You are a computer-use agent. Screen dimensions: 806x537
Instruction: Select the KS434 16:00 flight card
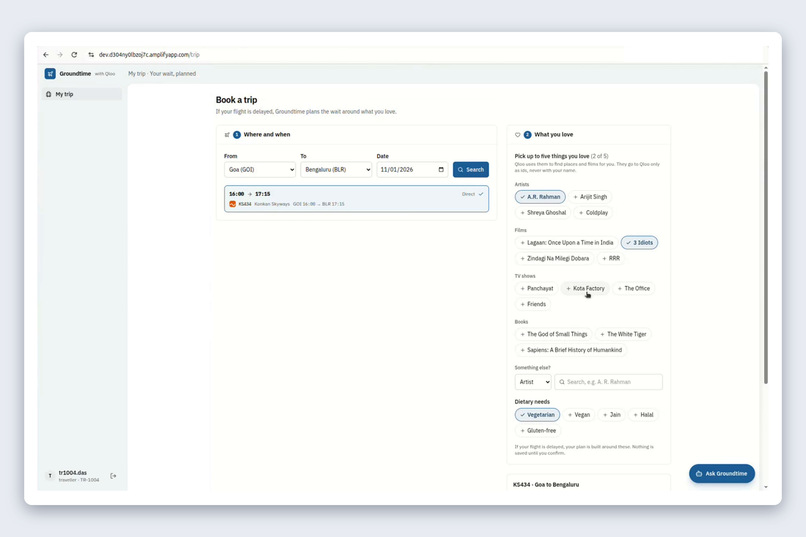pos(356,199)
